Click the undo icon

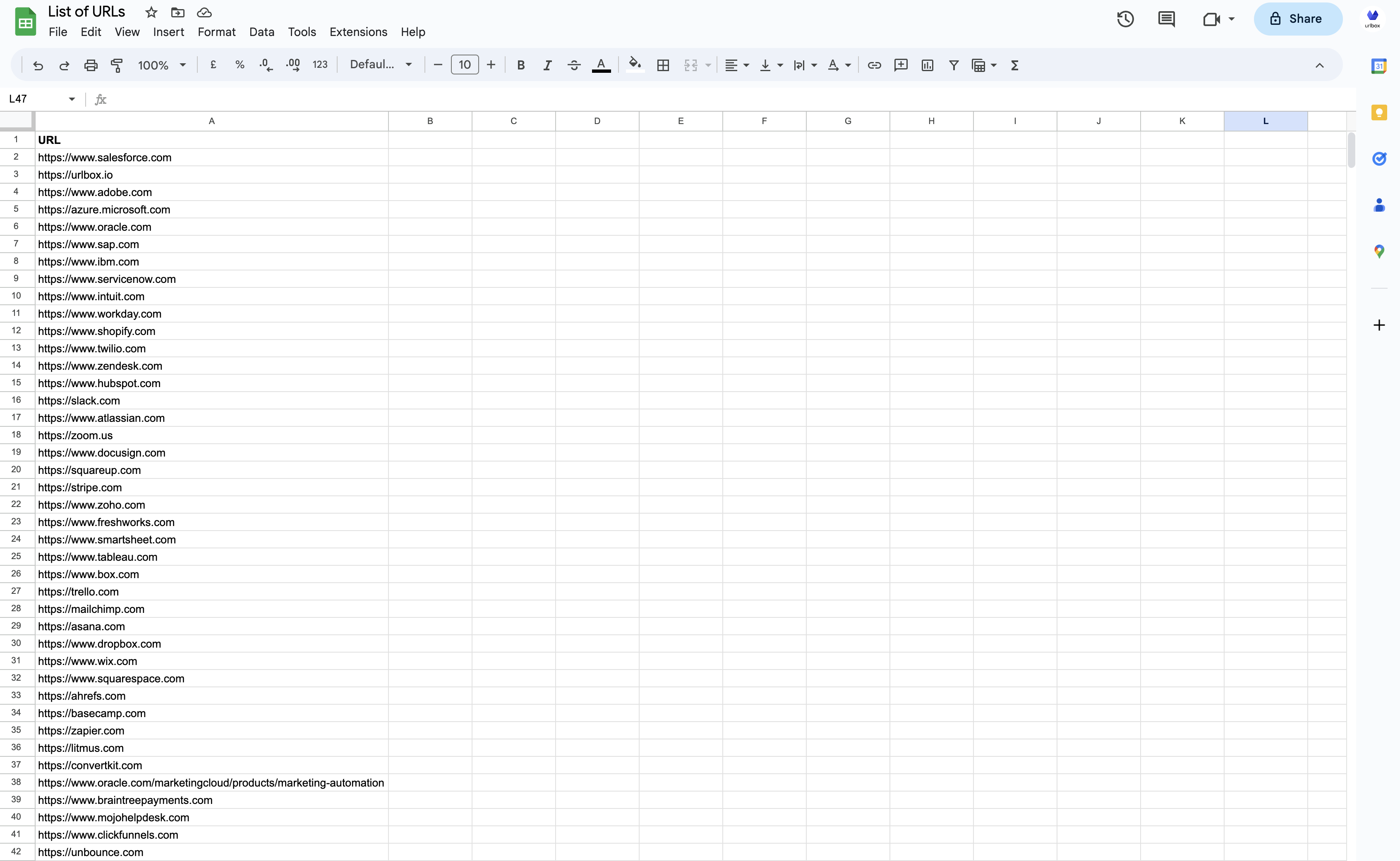(x=38, y=65)
